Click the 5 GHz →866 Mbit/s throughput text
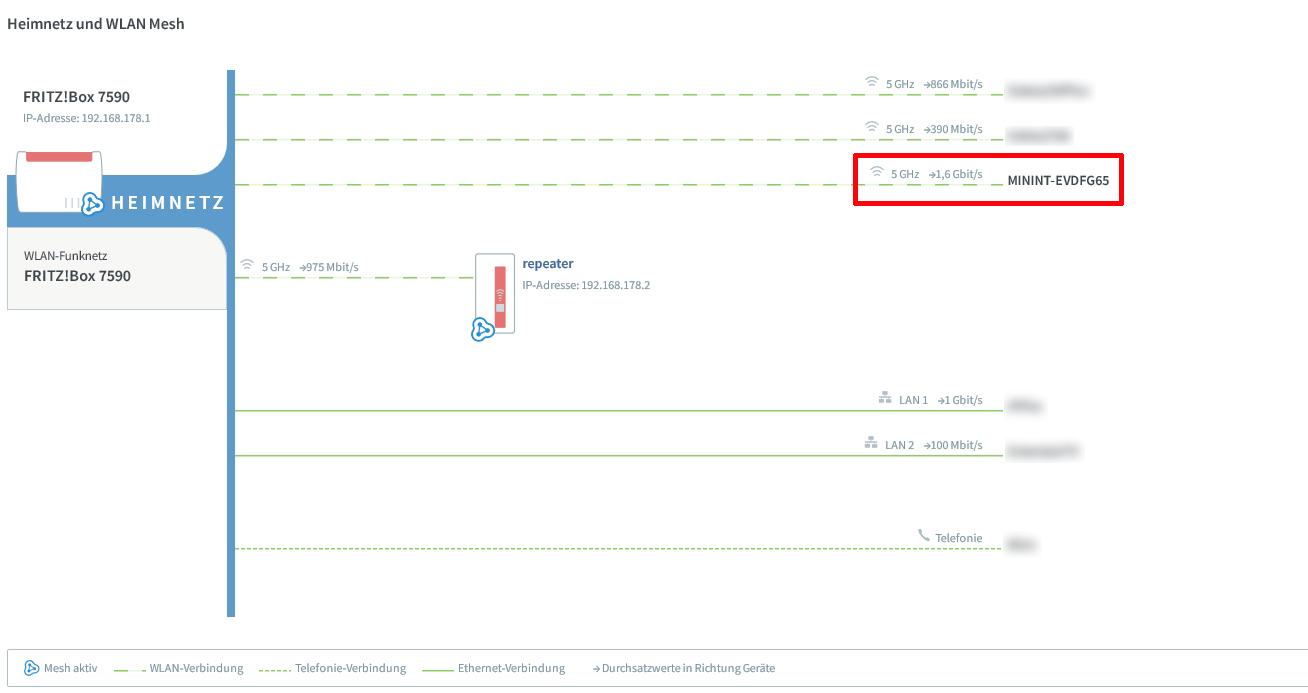 934,84
